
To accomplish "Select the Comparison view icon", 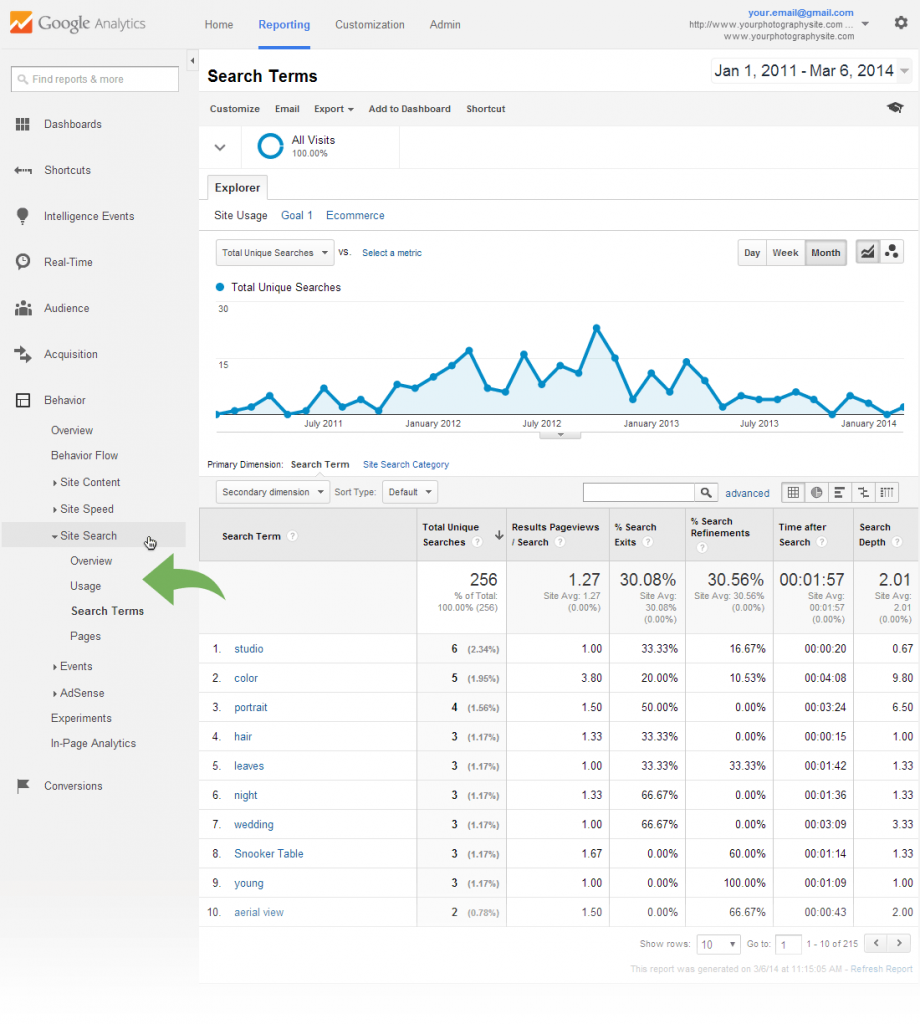I will pos(862,492).
